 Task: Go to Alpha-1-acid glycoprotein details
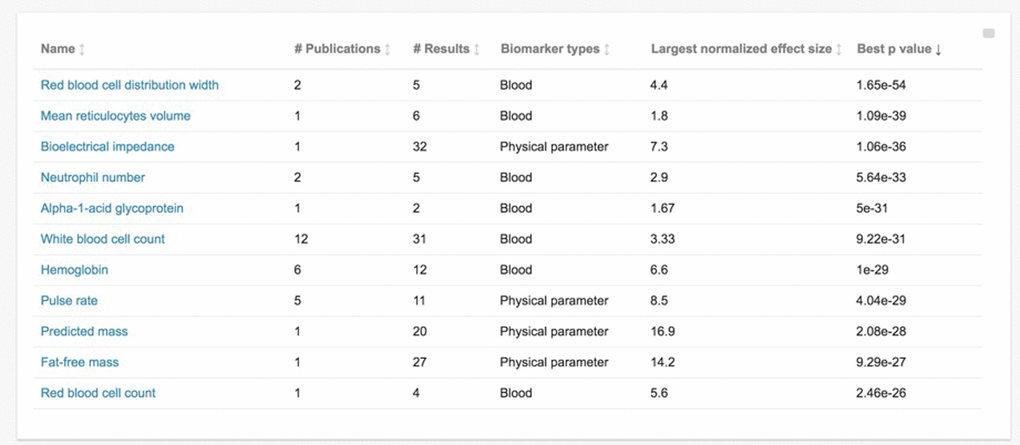pos(112,209)
